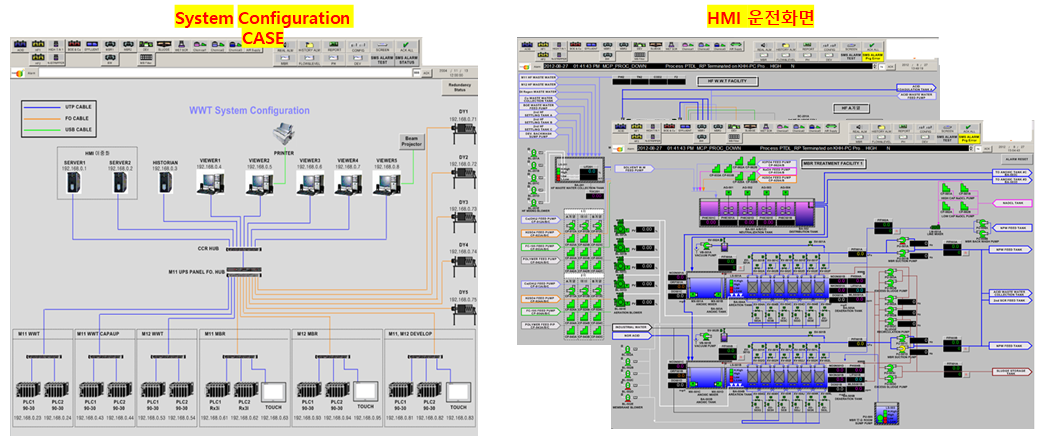Click SERVER1 computer icon in System Configuration
This screenshot has width=1049, height=441.
[x=74, y=185]
